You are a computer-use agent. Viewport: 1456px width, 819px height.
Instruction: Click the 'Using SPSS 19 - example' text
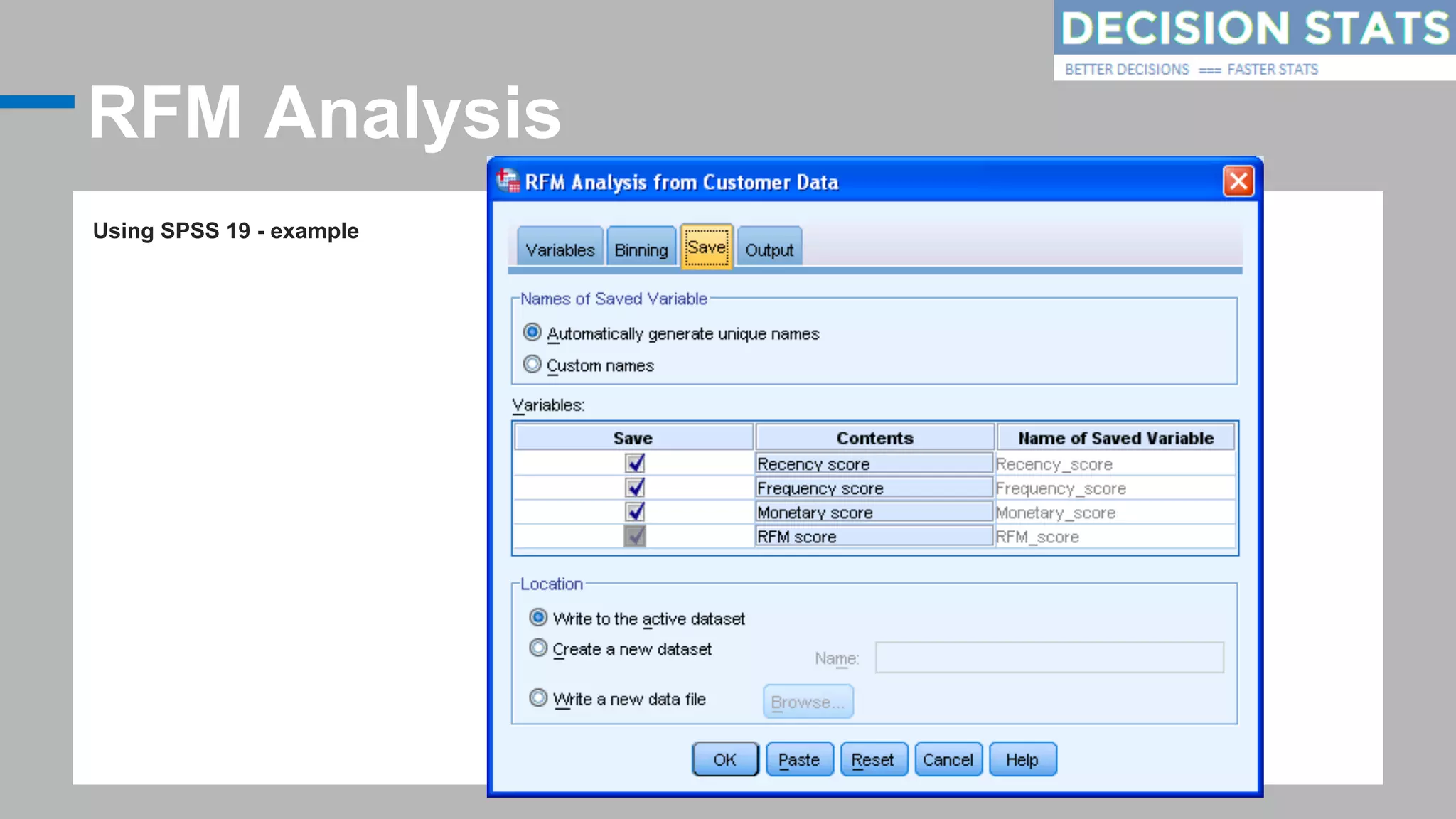pos(226,231)
